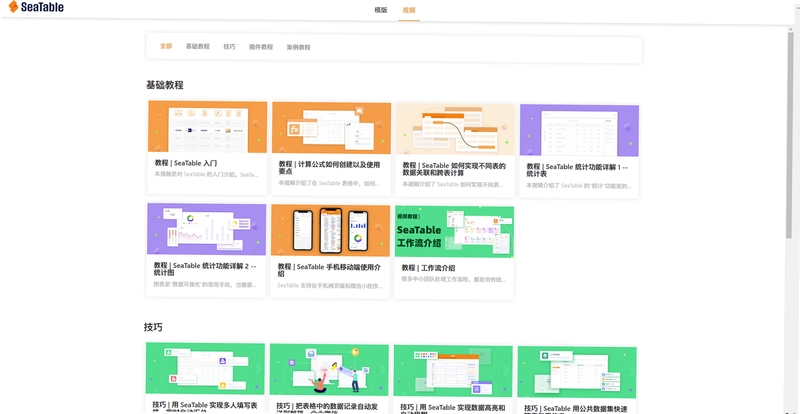Open the 计算公式 fx tutorial thumbnail

[332, 128]
